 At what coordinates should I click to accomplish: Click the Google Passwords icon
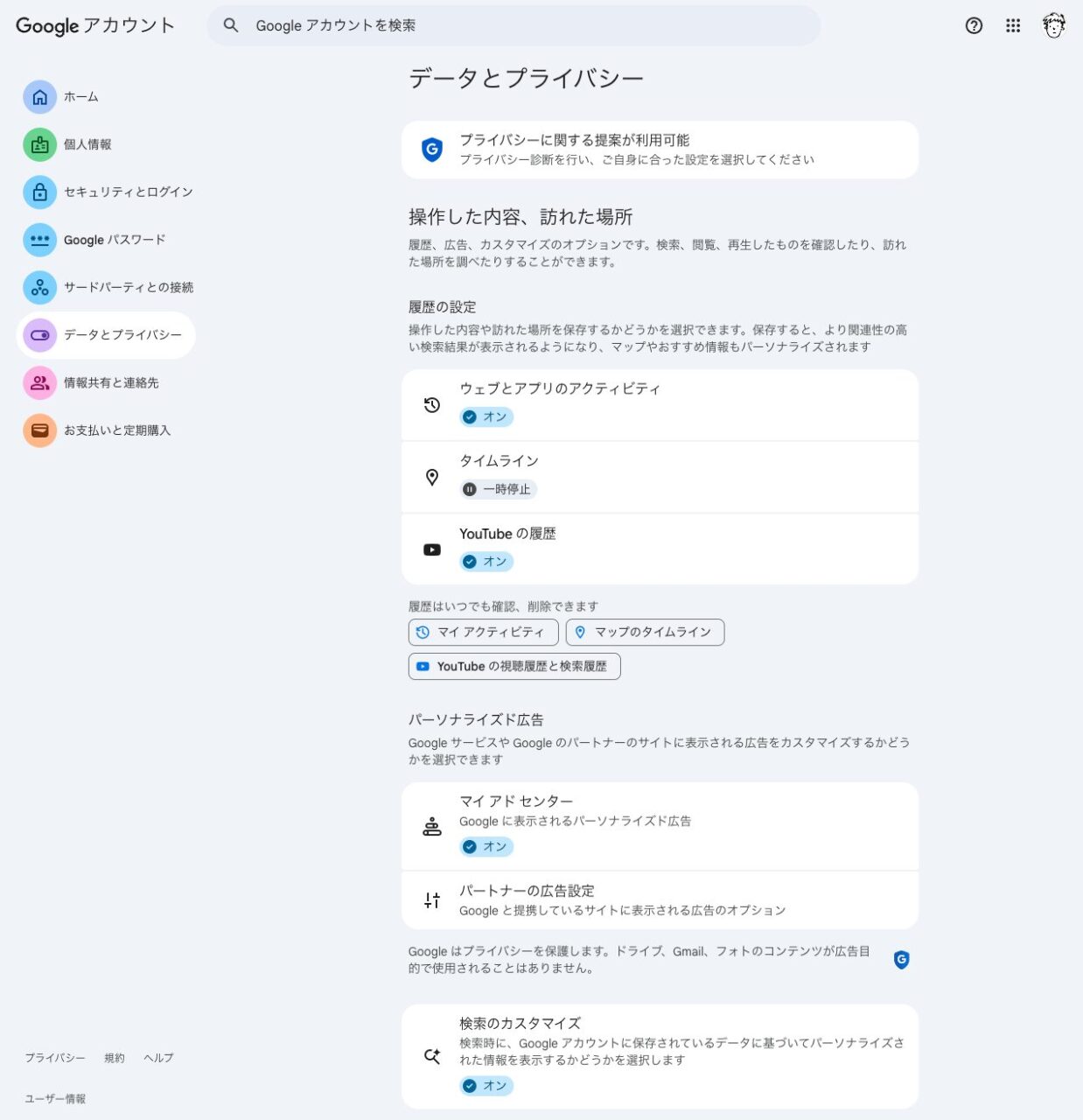pyautogui.click(x=39, y=240)
